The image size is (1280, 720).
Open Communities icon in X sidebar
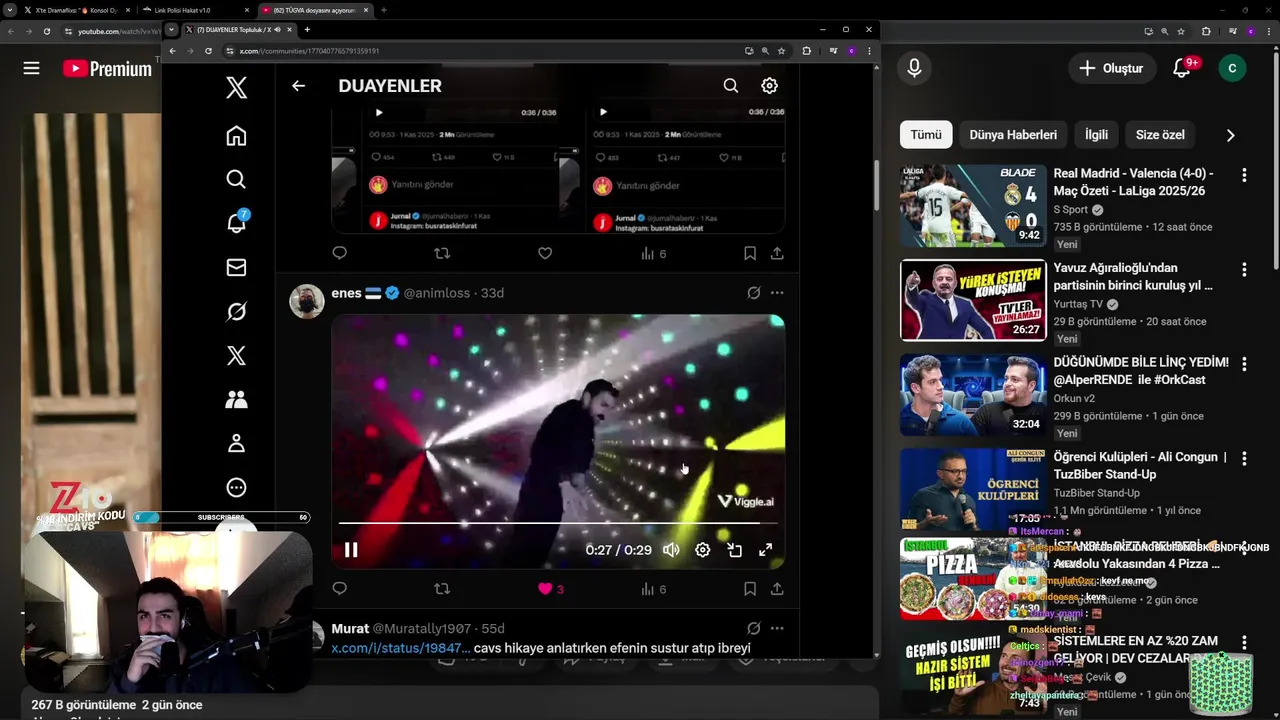click(236, 399)
